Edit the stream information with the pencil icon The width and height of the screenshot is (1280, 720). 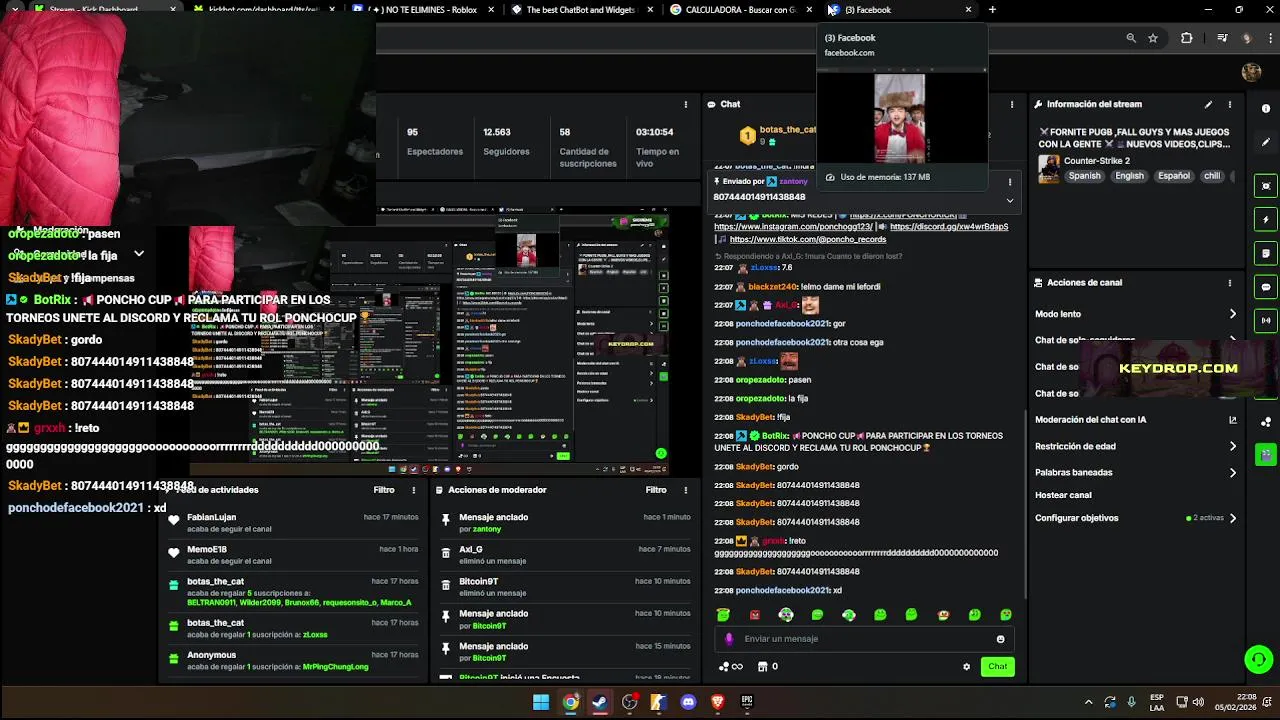tap(1208, 104)
